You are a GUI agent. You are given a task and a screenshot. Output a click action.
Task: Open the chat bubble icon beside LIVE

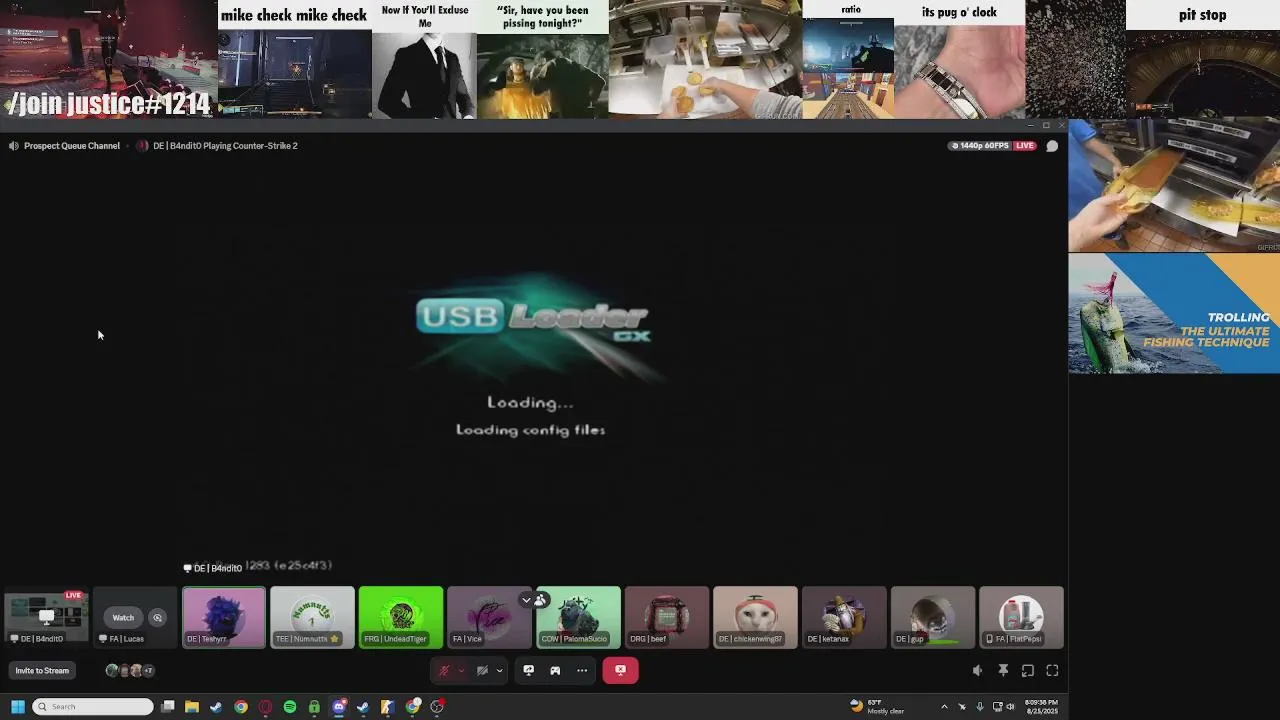pyautogui.click(x=1052, y=146)
